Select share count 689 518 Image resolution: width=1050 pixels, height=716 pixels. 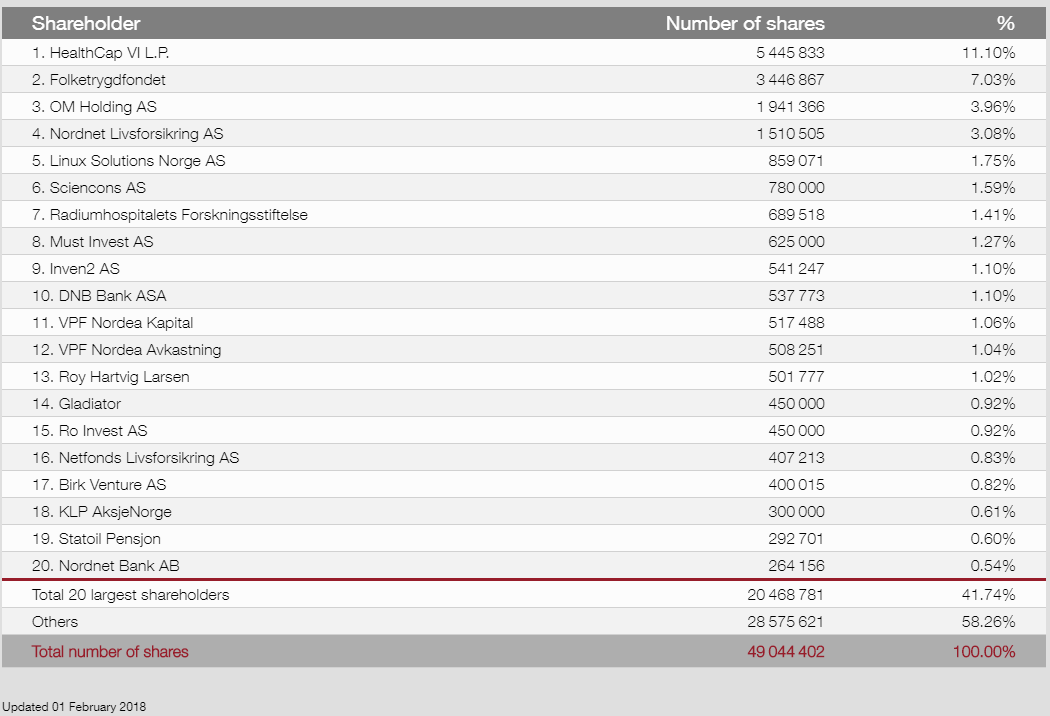coord(796,215)
